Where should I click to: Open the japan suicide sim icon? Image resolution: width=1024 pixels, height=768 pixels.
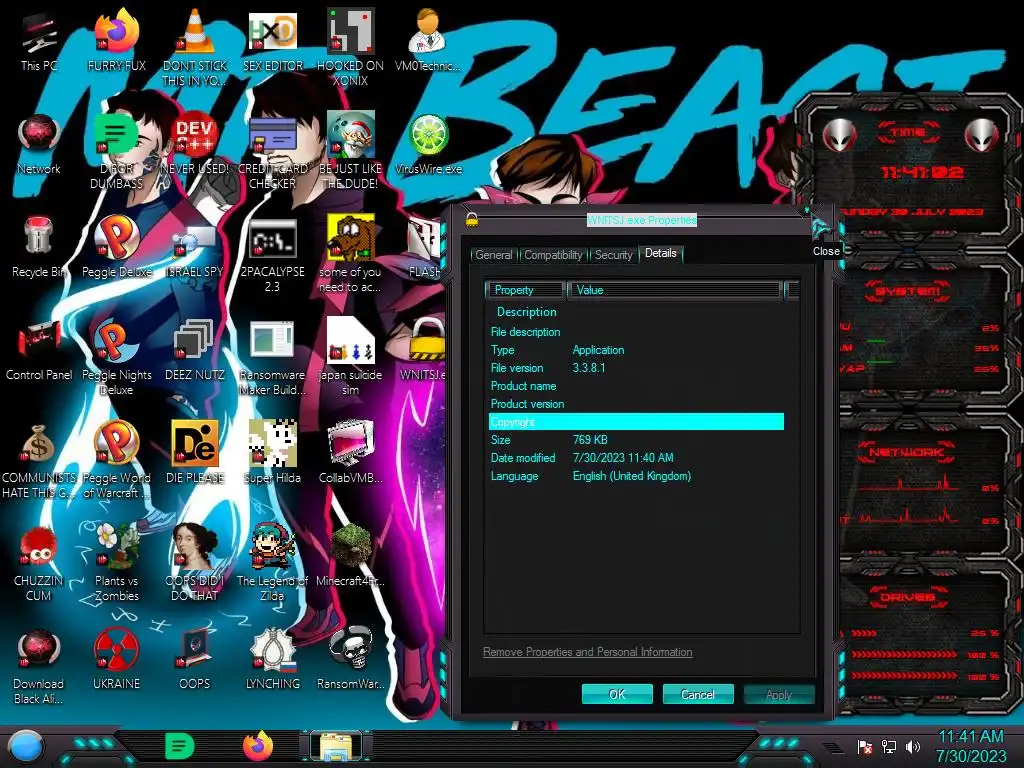point(350,357)
